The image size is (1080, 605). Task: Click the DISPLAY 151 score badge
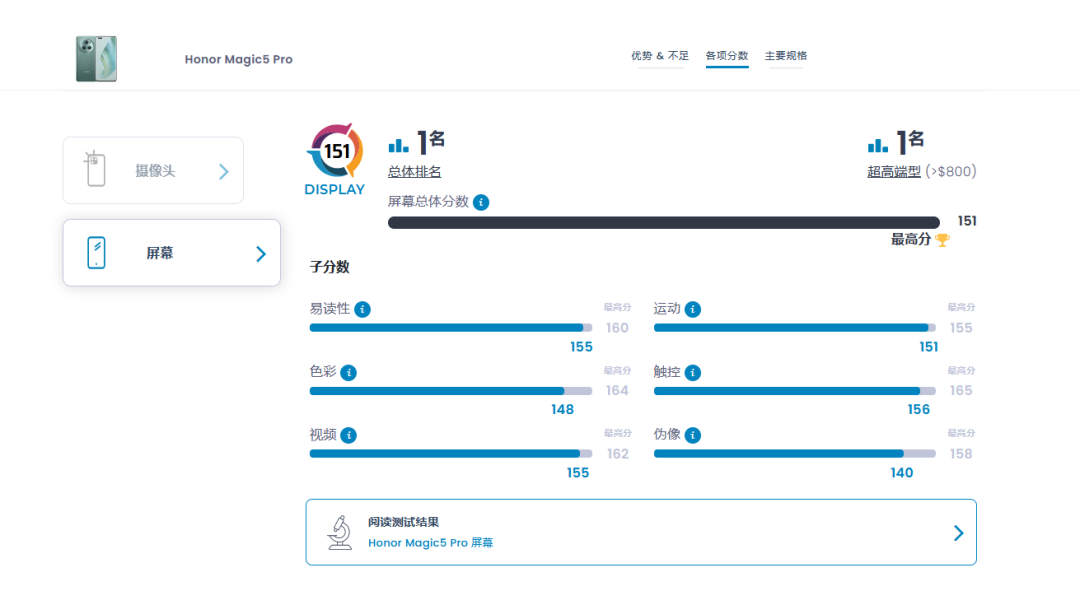[335, 160]
